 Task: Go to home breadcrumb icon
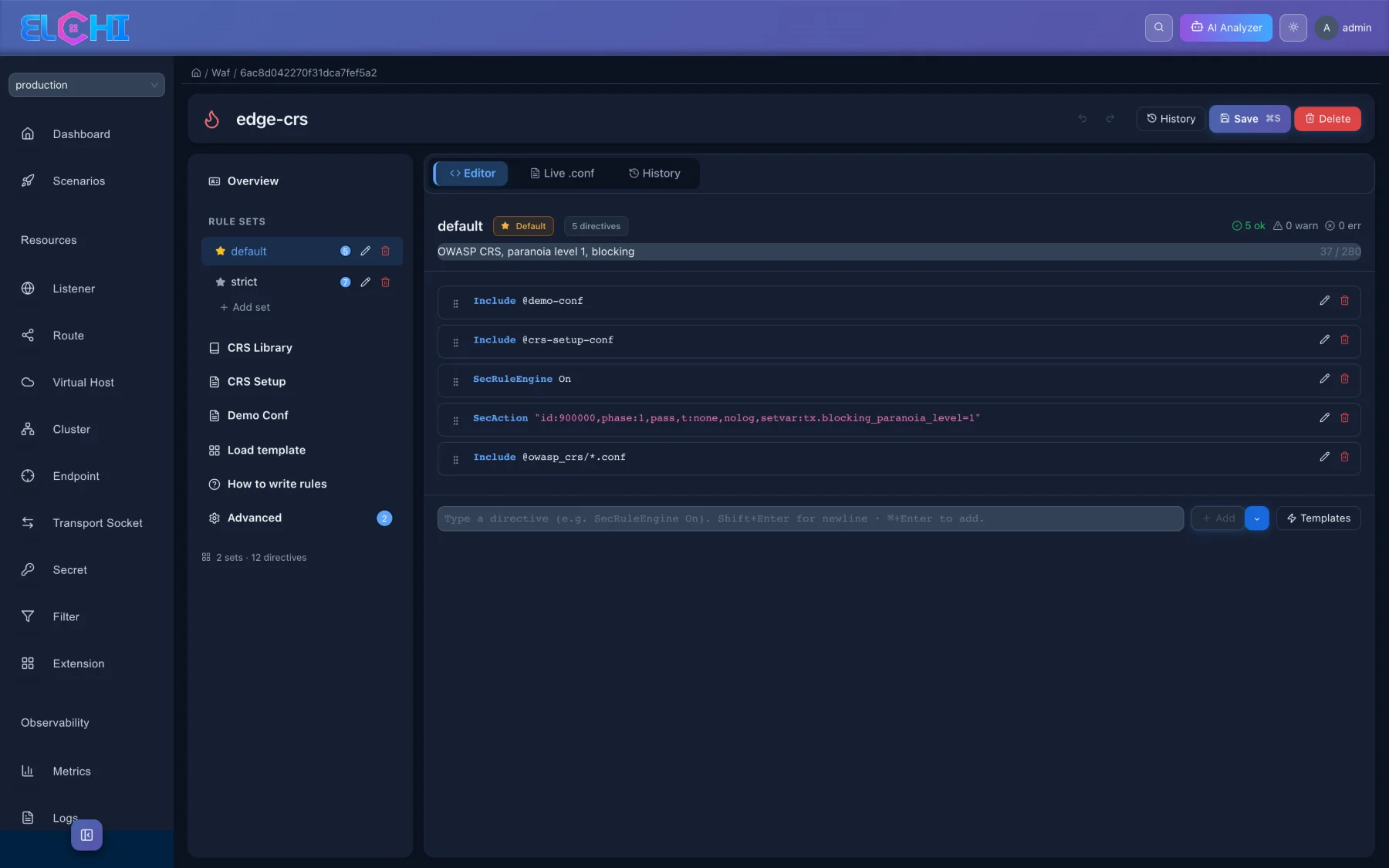tap(196, 73)
